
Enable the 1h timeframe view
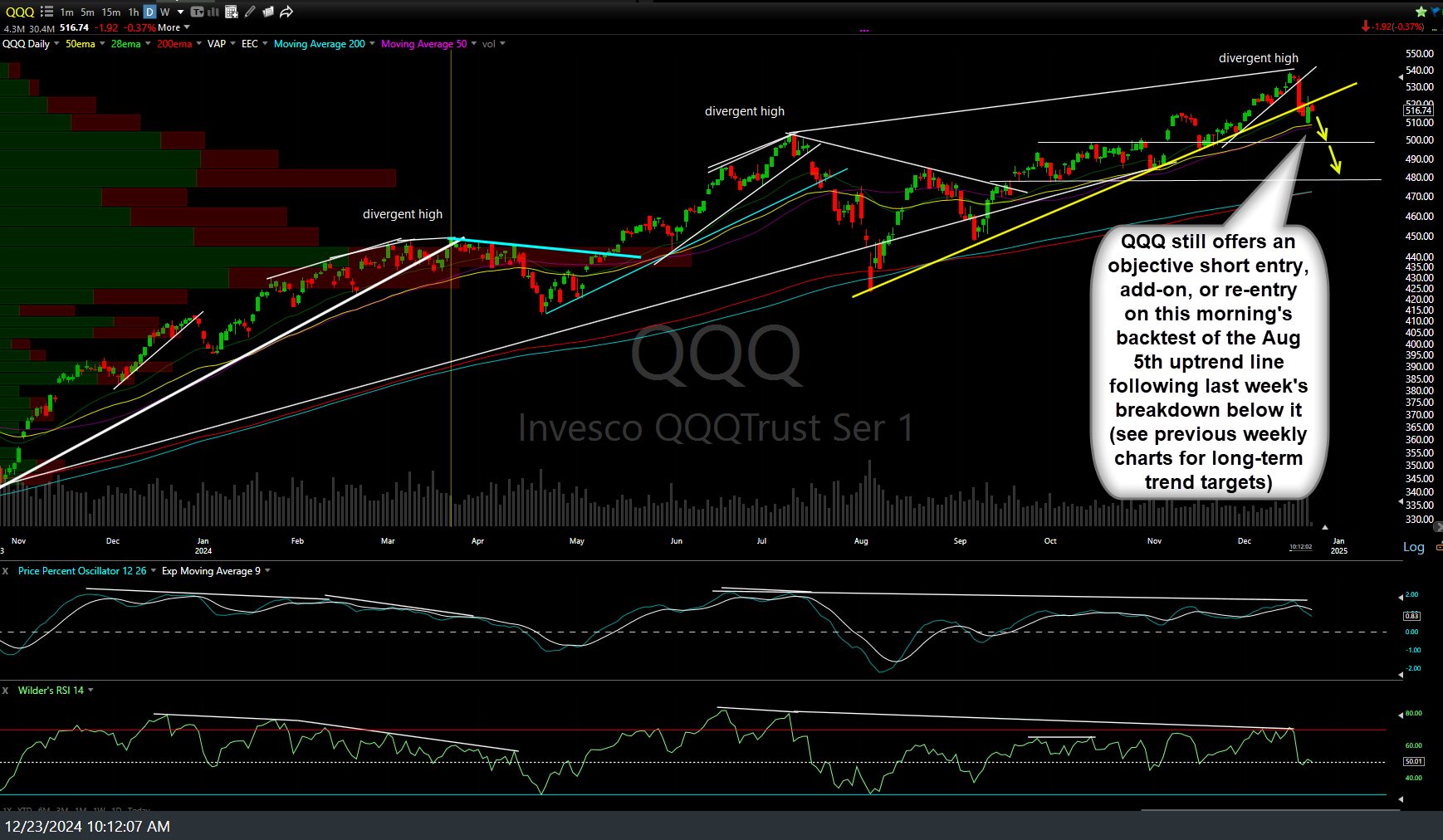[x=133, y=12]
